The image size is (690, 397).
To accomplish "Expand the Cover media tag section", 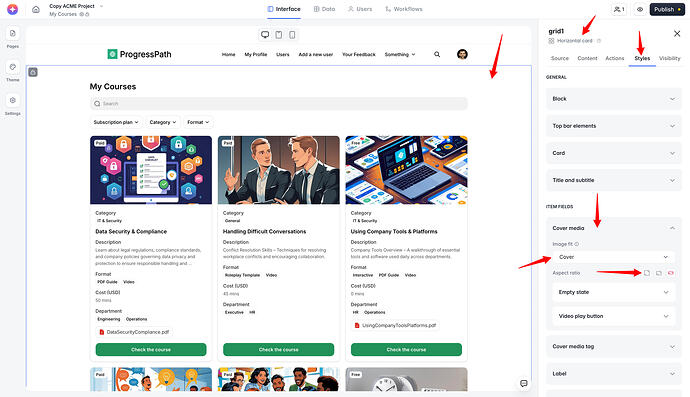I will point(613,347).
